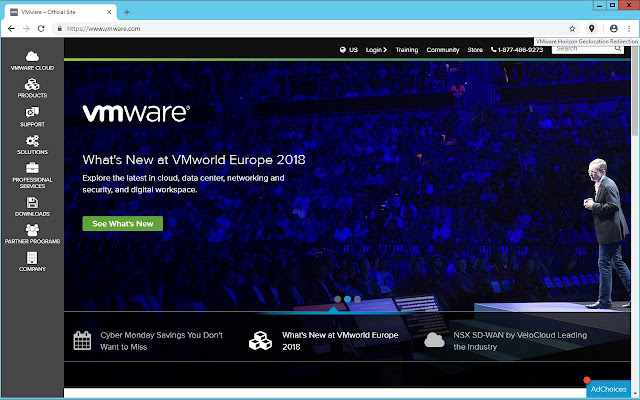Open a new browser tab

(x=127, y=12)
